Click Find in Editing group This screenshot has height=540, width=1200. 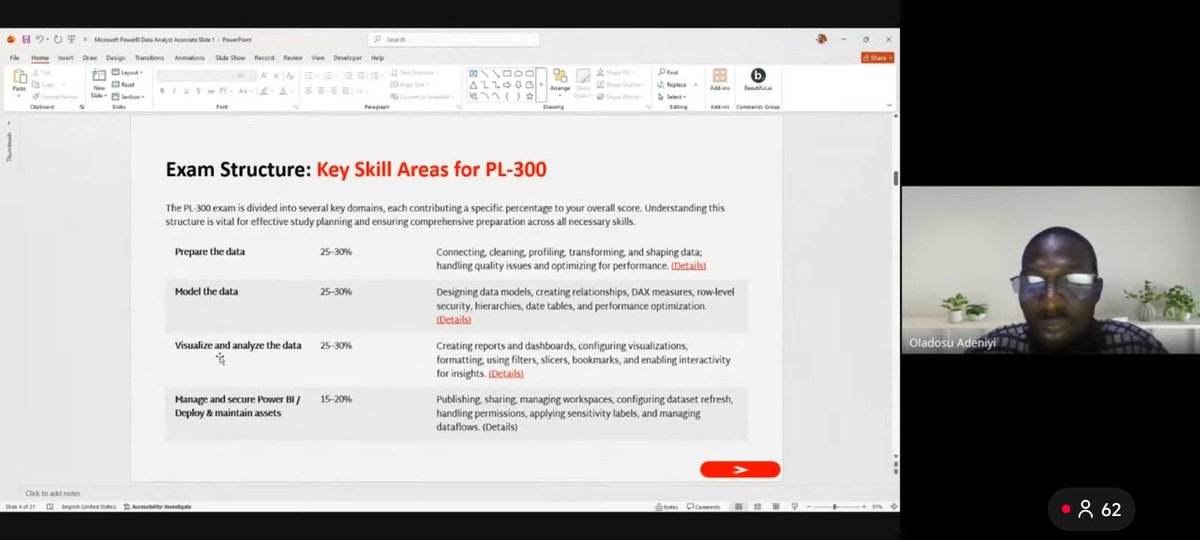(x=668, y=73)
